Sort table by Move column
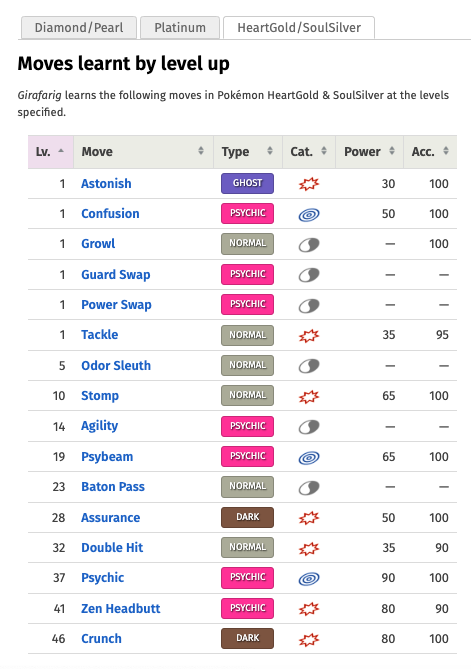This screenshot has width=471, height=669. point(143,152)
